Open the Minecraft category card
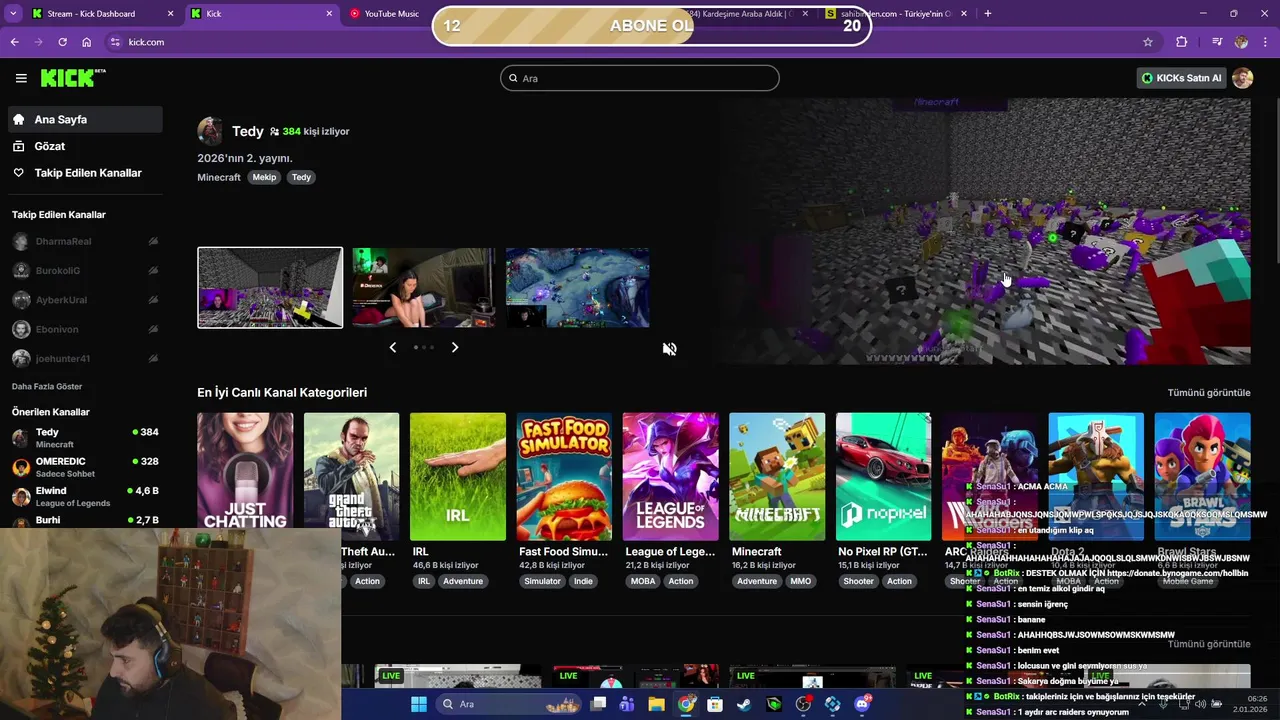Screen dimensions: 1280x720 [x=777, y=477]
